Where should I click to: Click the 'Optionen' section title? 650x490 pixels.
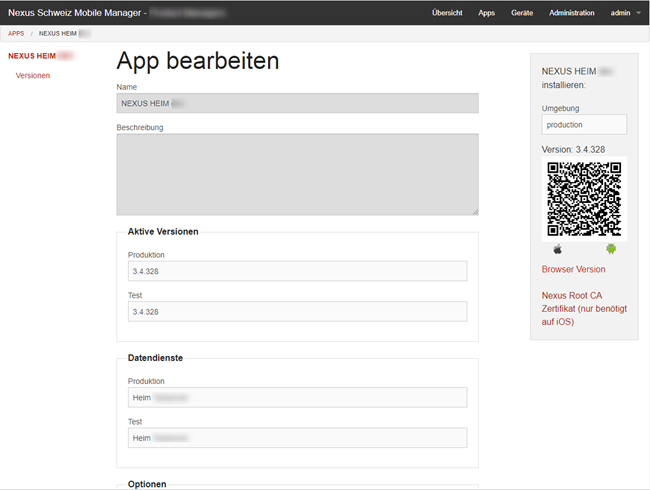147,484
